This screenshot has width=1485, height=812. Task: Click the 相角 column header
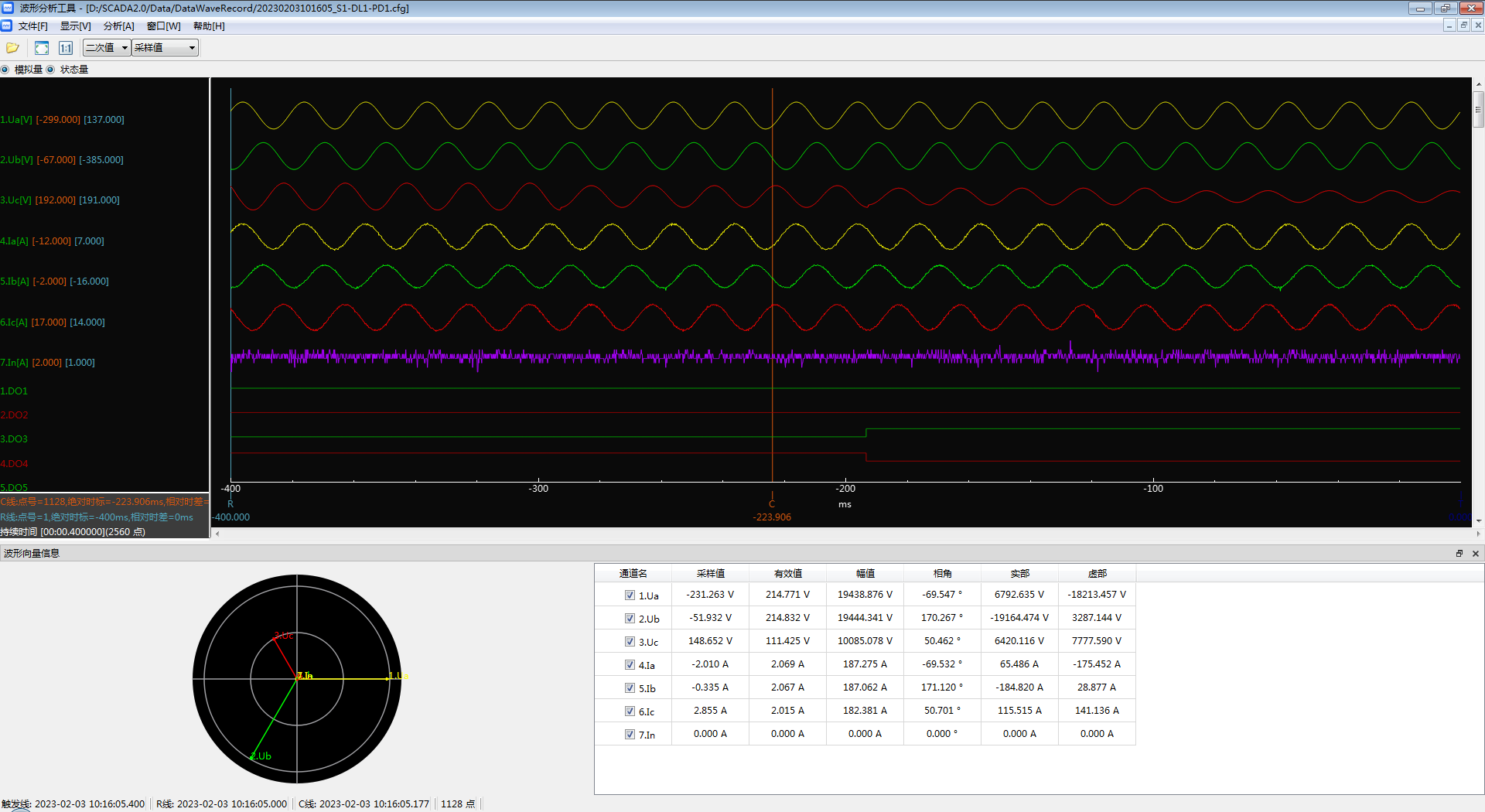click(942, 574)
